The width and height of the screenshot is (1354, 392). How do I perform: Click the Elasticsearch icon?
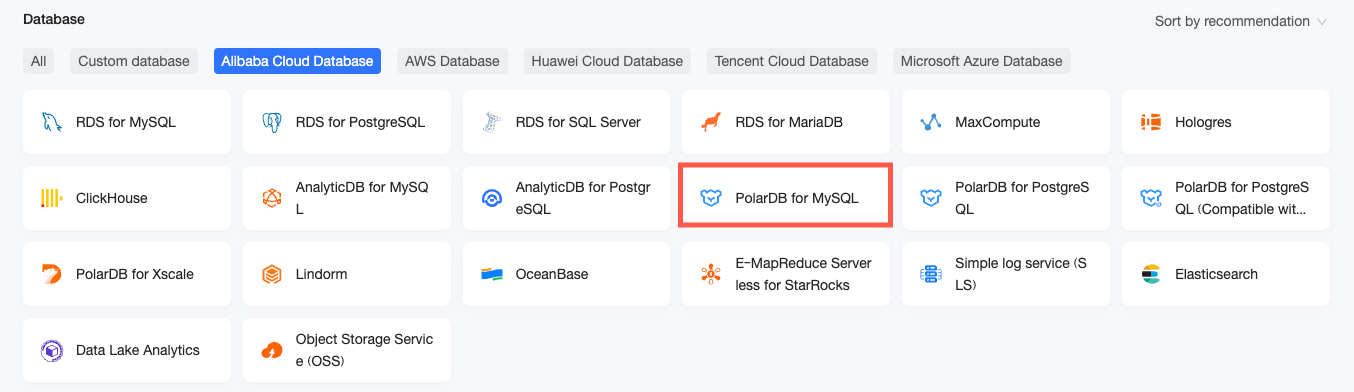pyautogui.click(x=1151, y=274)
